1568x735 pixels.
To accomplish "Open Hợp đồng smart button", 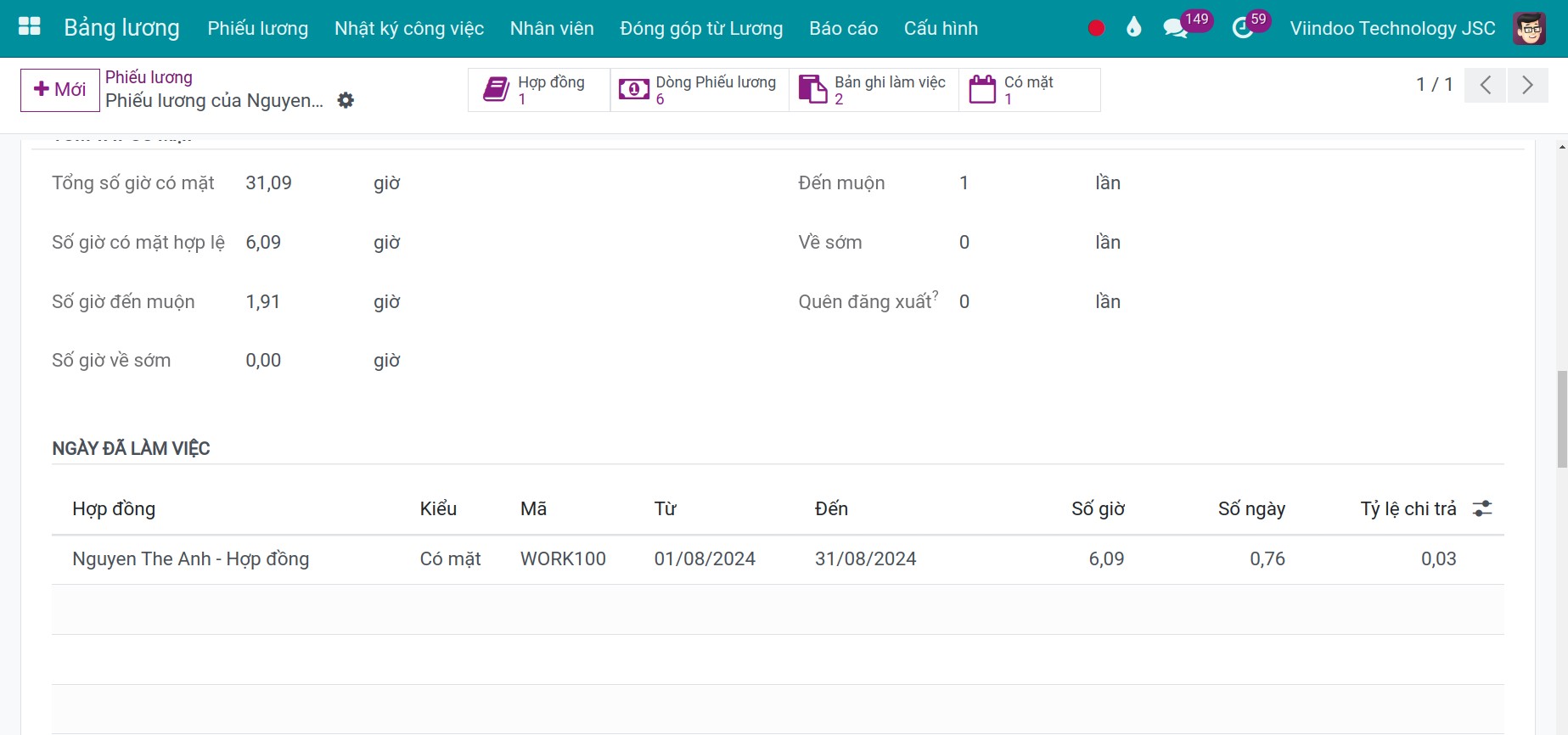I will (x=539, y=90).
